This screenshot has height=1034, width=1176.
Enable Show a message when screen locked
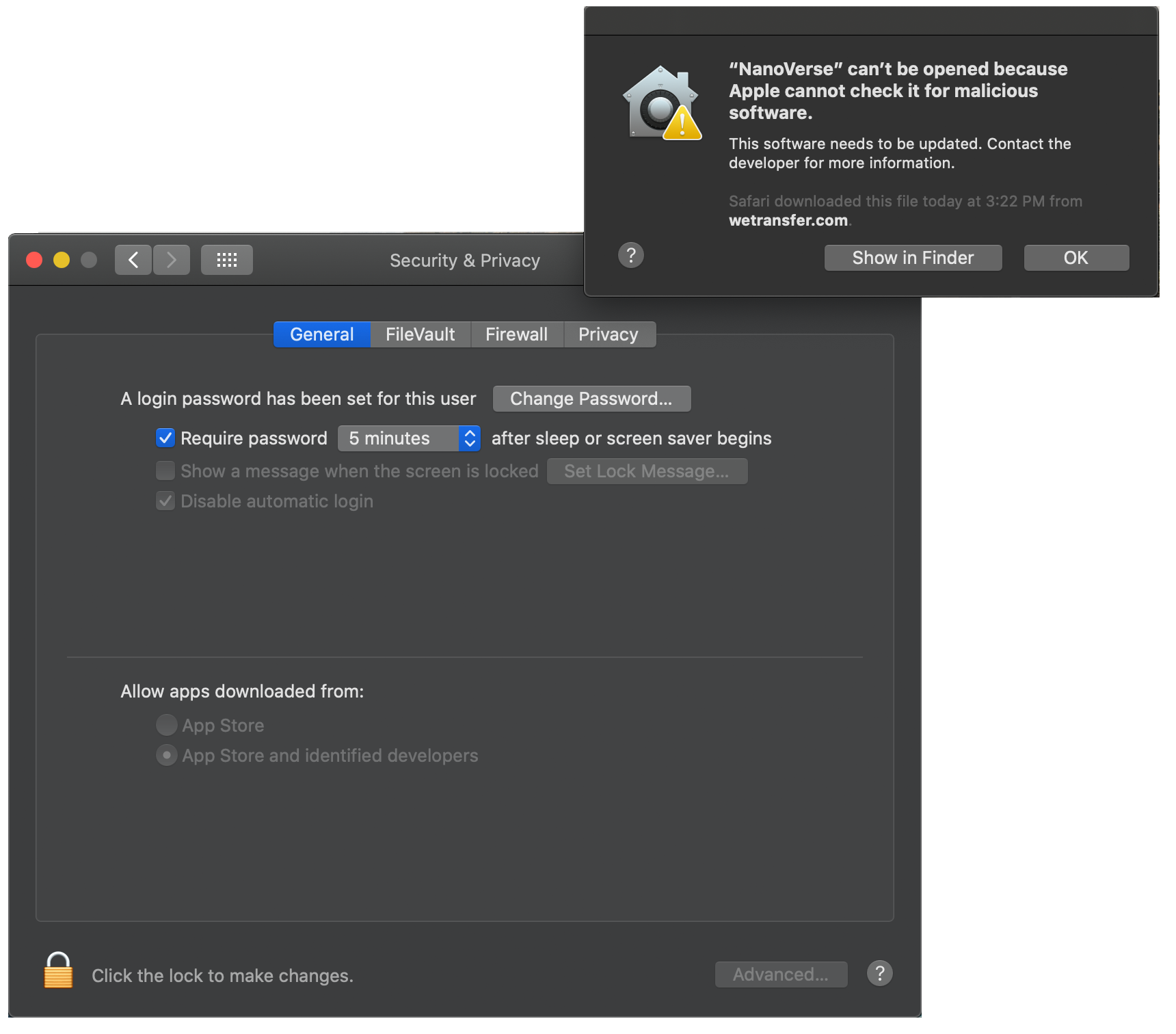(x=165, y=471)
